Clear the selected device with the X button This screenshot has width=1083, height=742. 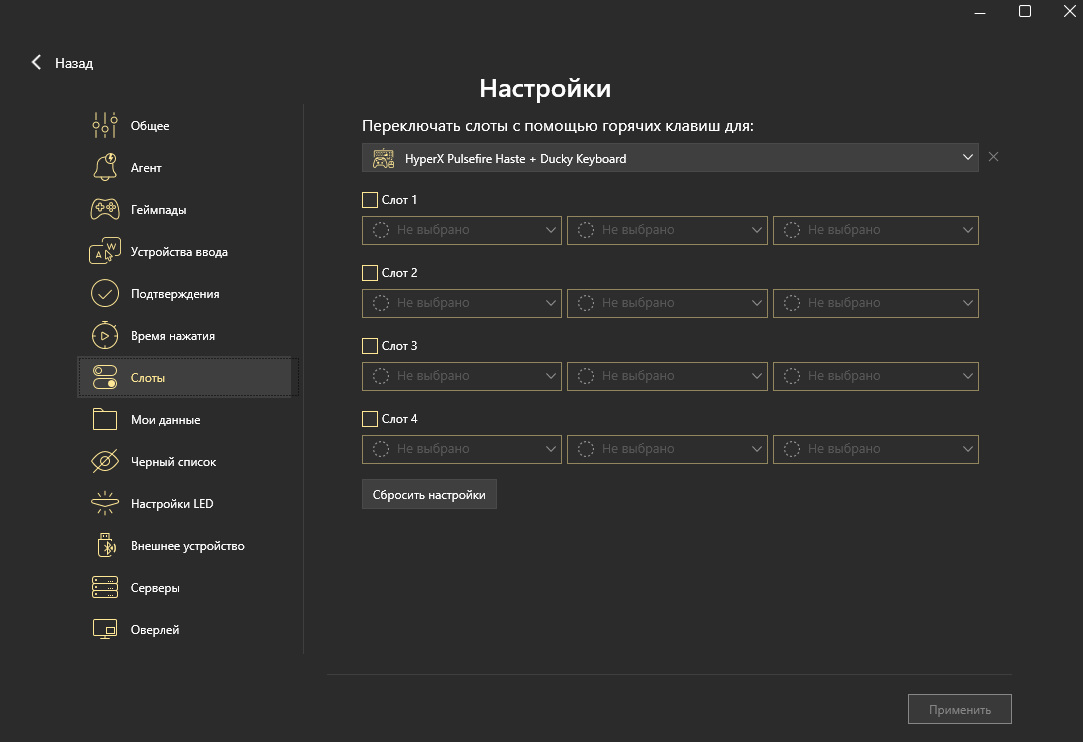click(x=993, y=157)
